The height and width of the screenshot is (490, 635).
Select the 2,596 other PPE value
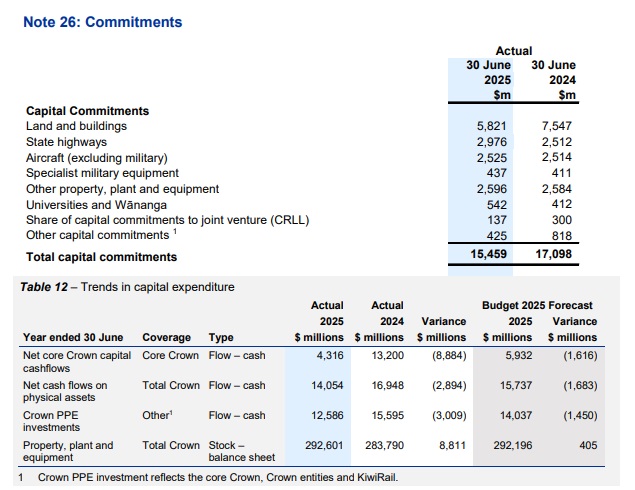[x=492, y=189]
